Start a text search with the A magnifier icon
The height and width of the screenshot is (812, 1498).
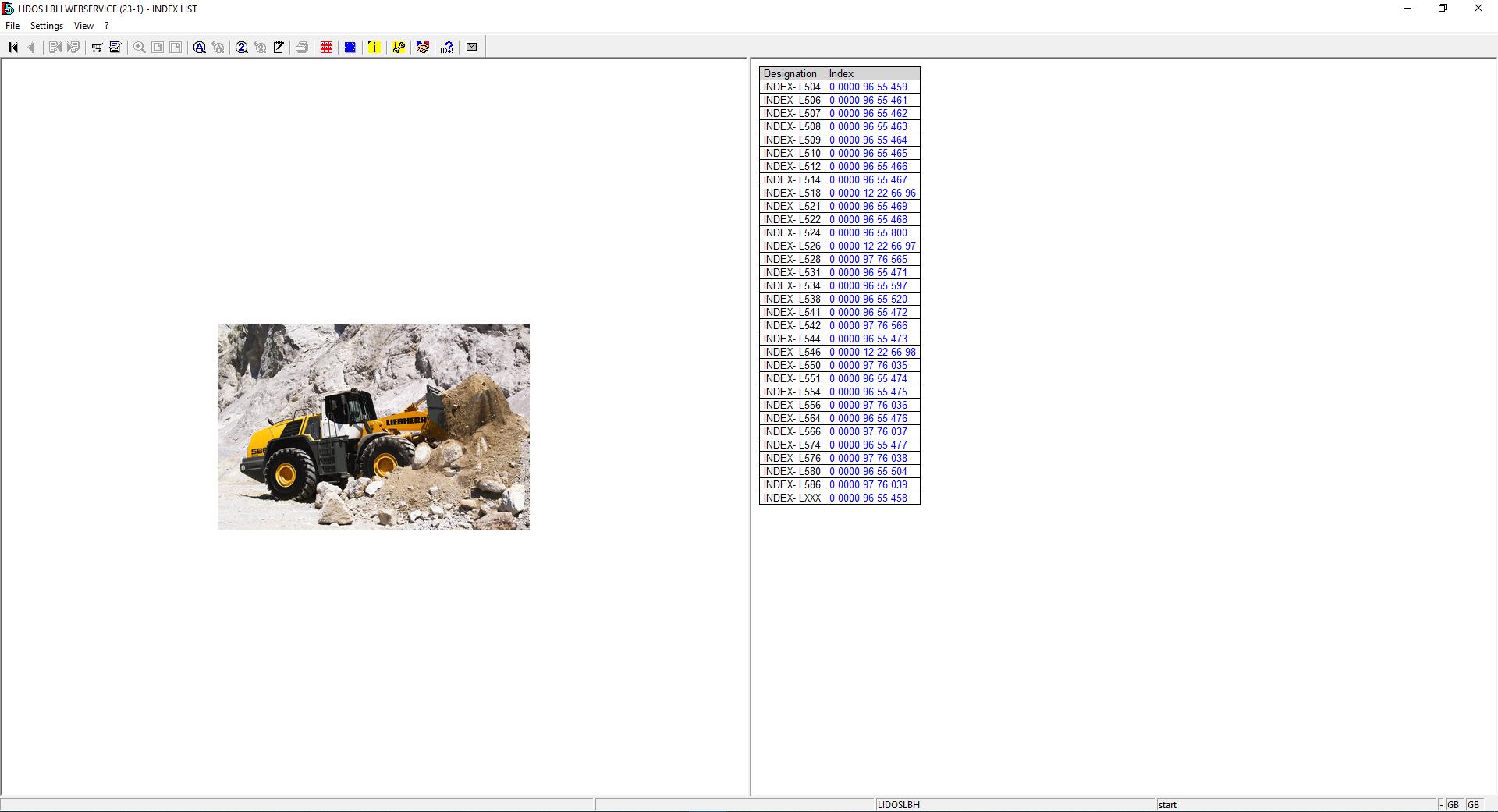[200, 47]
